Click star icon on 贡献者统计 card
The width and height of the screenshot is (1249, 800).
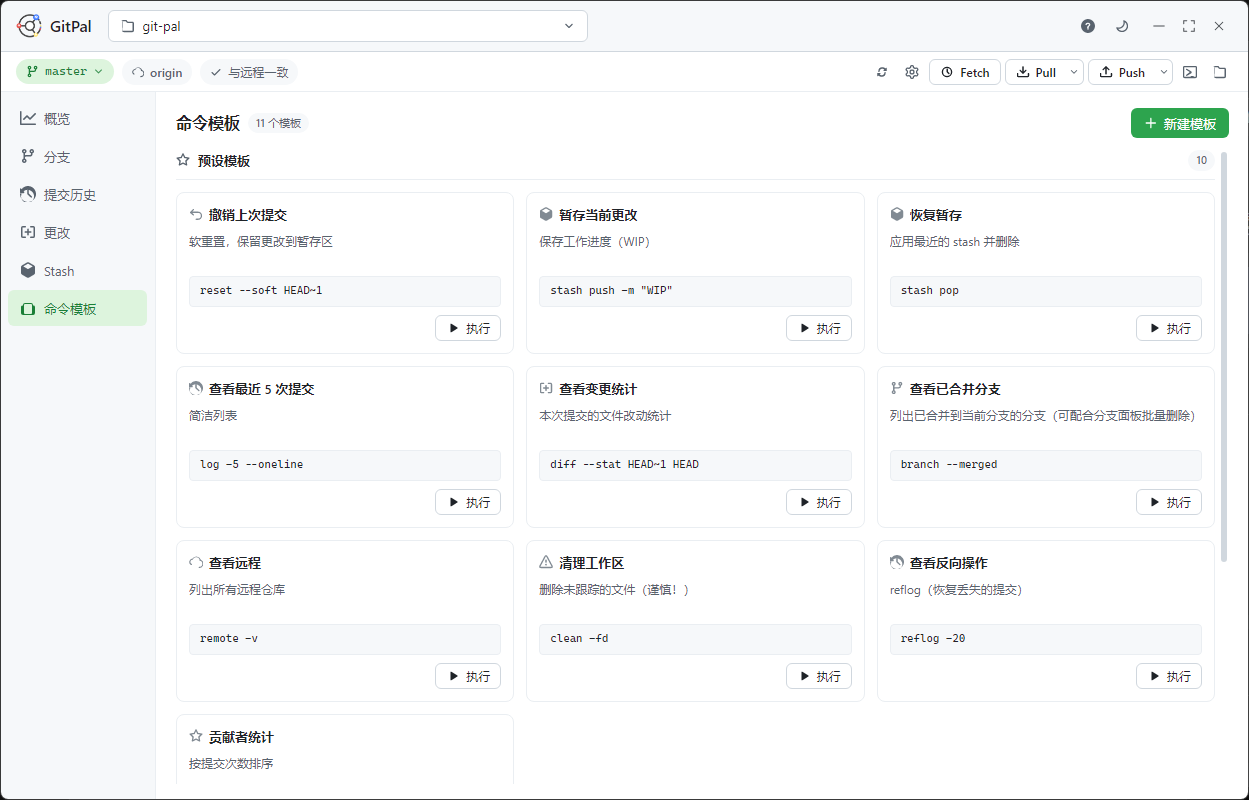pyautogui.click(x=196, y=737)
